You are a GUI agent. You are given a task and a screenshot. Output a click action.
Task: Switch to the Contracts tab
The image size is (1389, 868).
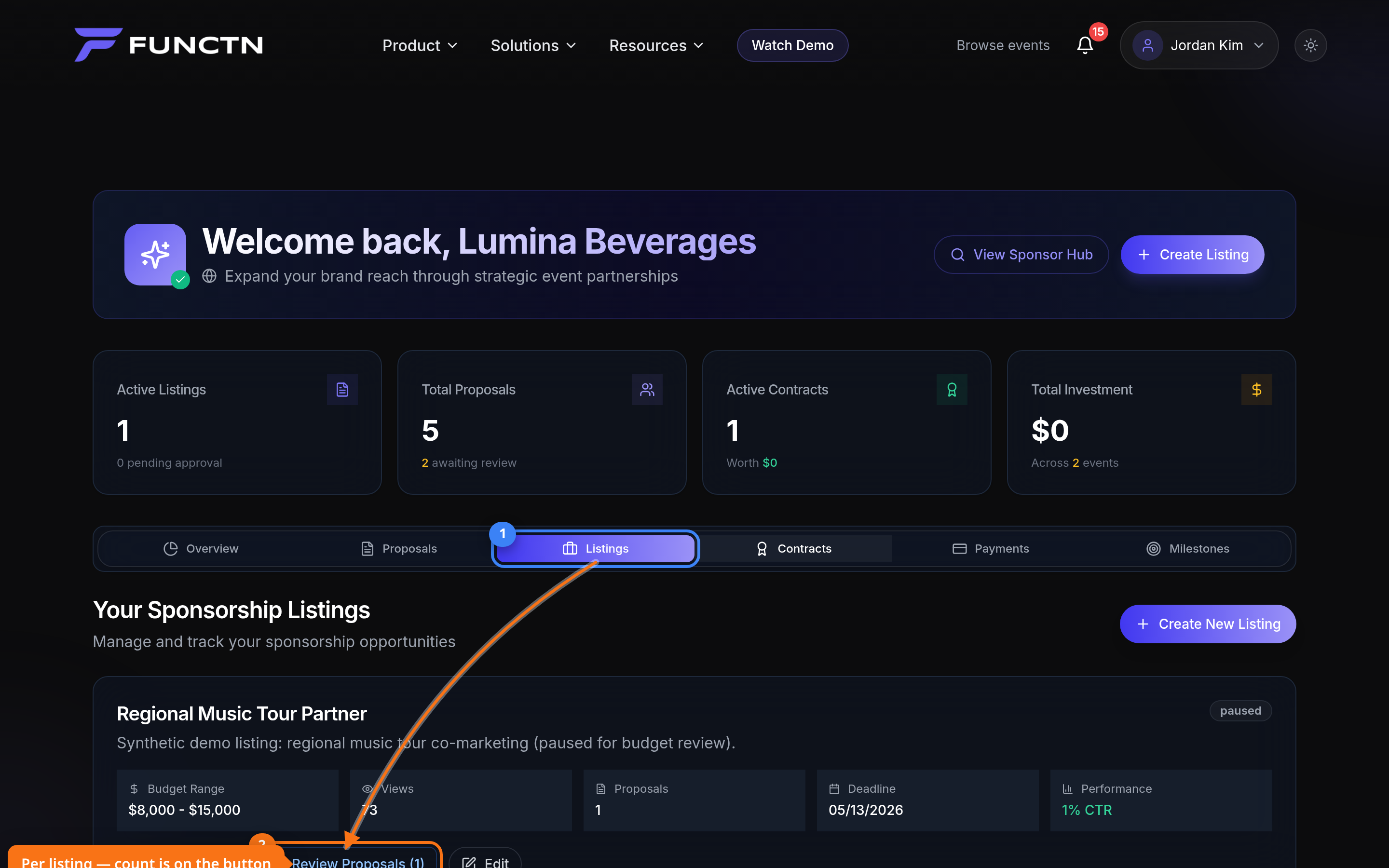(x=794, y=549)
